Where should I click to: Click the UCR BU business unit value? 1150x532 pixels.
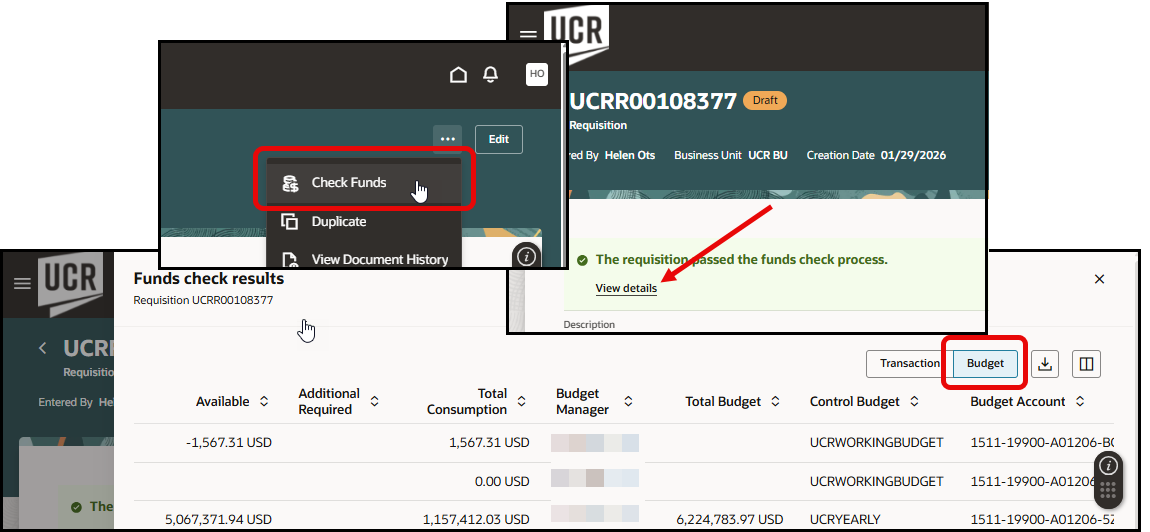click(768, 155)
